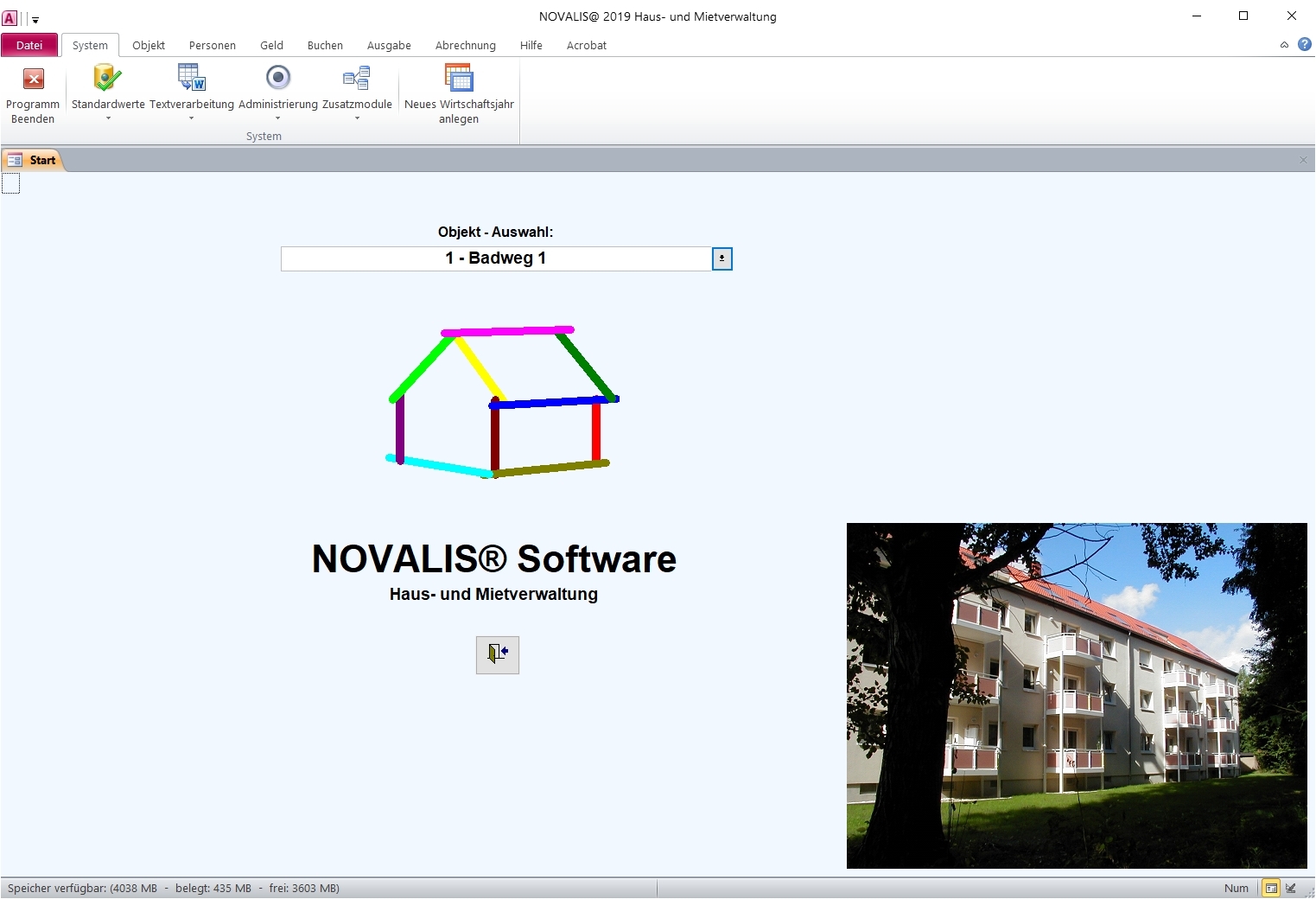Open the Administrierung ribbon button
1316x899 pixels.
[278, 92]
